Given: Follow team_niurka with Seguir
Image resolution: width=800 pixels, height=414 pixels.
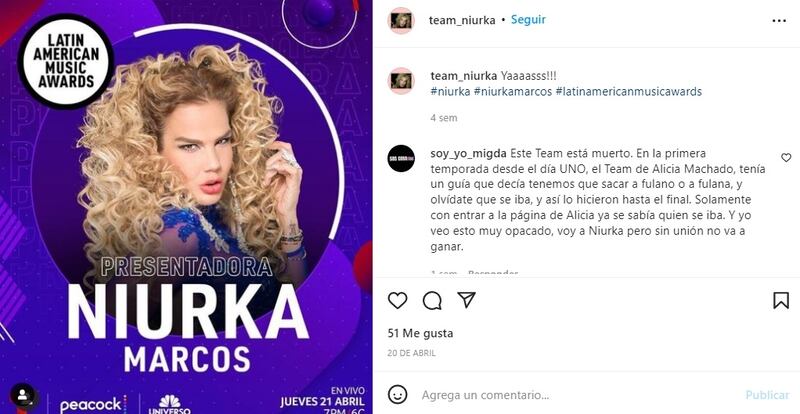Looking at the screenshot, I should pos(528,20).
